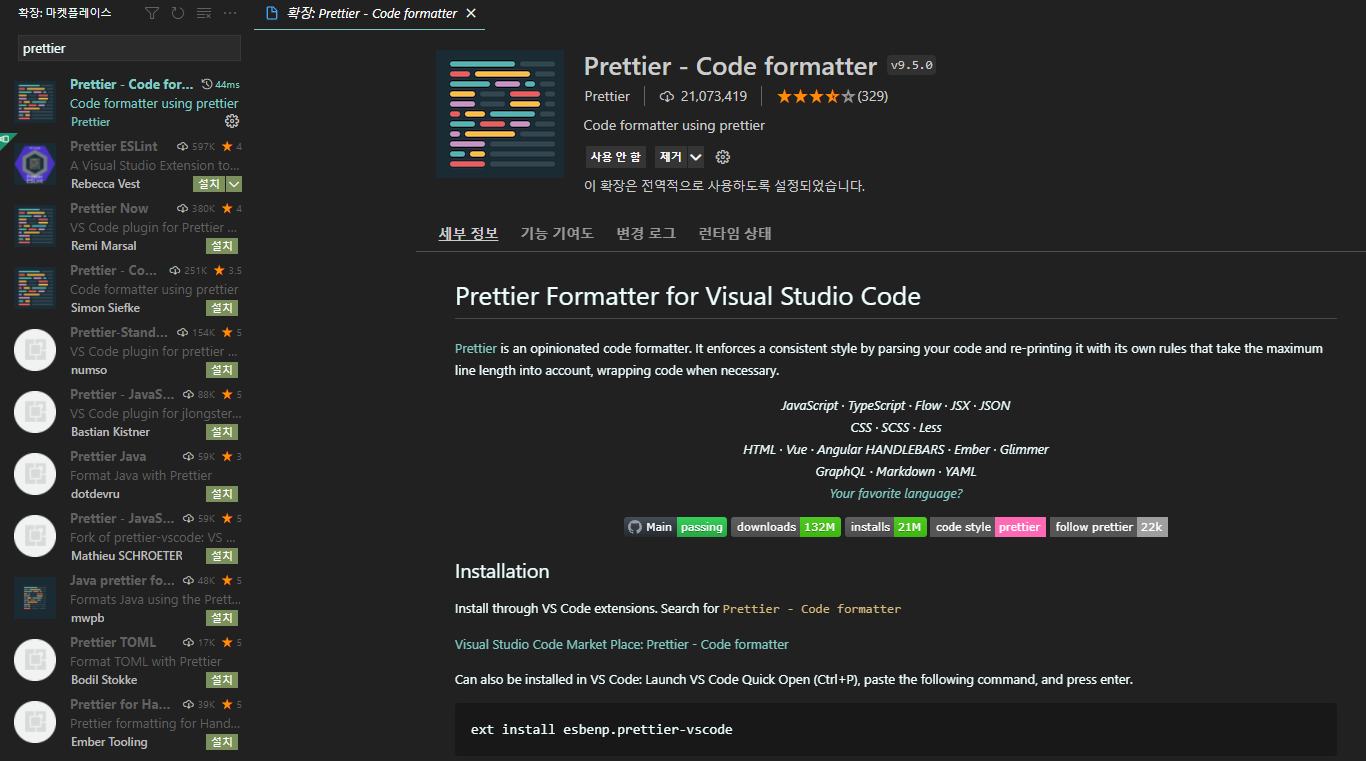This screenshot has width=1366, height=761.
Task: Open the numso extension placeholder icon
Action: click(35, 350)
